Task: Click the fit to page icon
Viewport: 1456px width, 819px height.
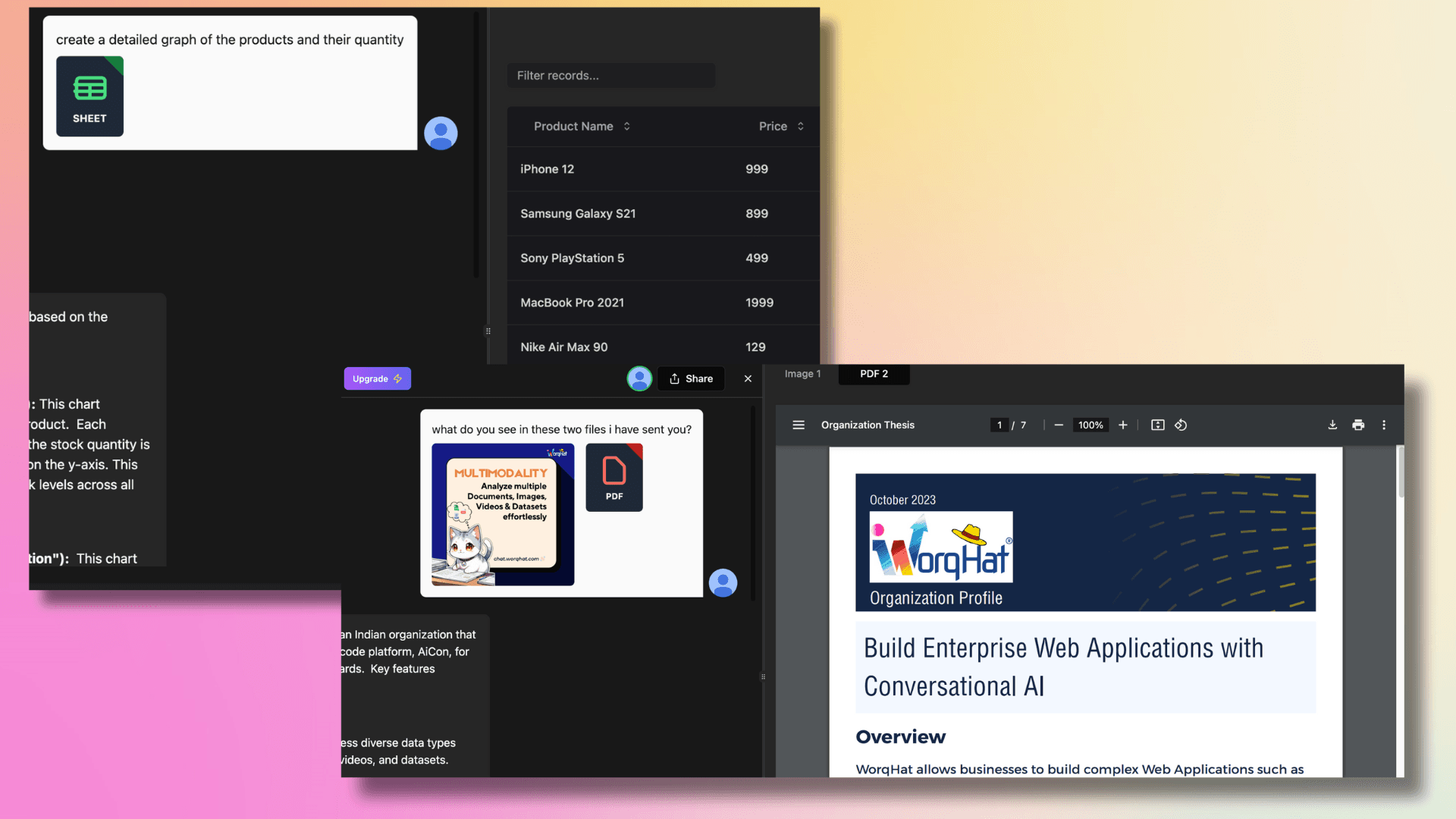Action: pyautogui.click(x=1157, y=425)
